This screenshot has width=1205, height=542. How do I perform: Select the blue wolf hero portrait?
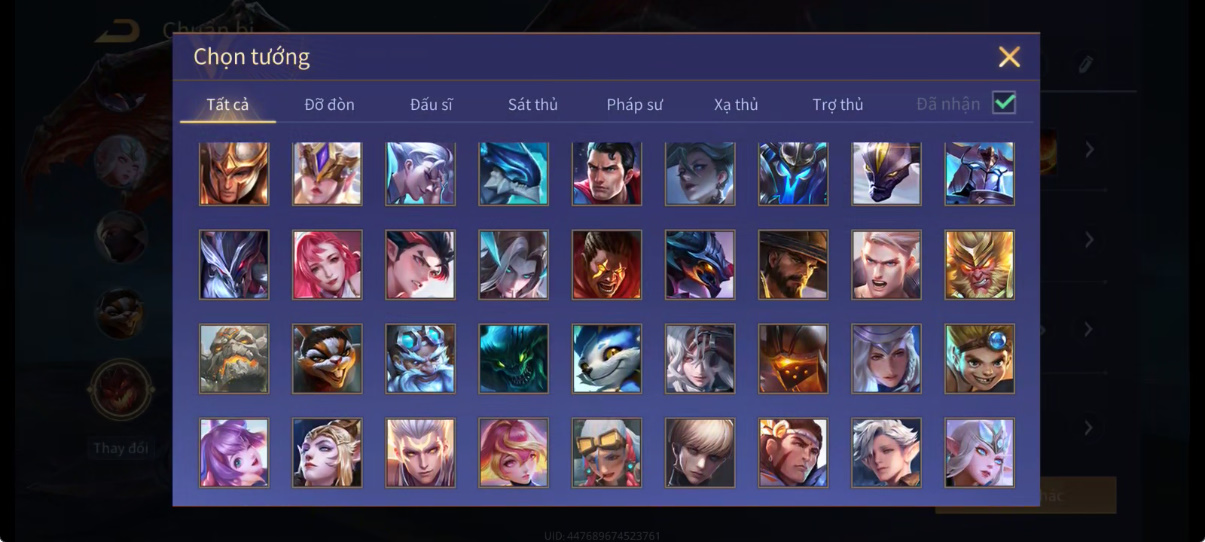click(x=607, y=358)
